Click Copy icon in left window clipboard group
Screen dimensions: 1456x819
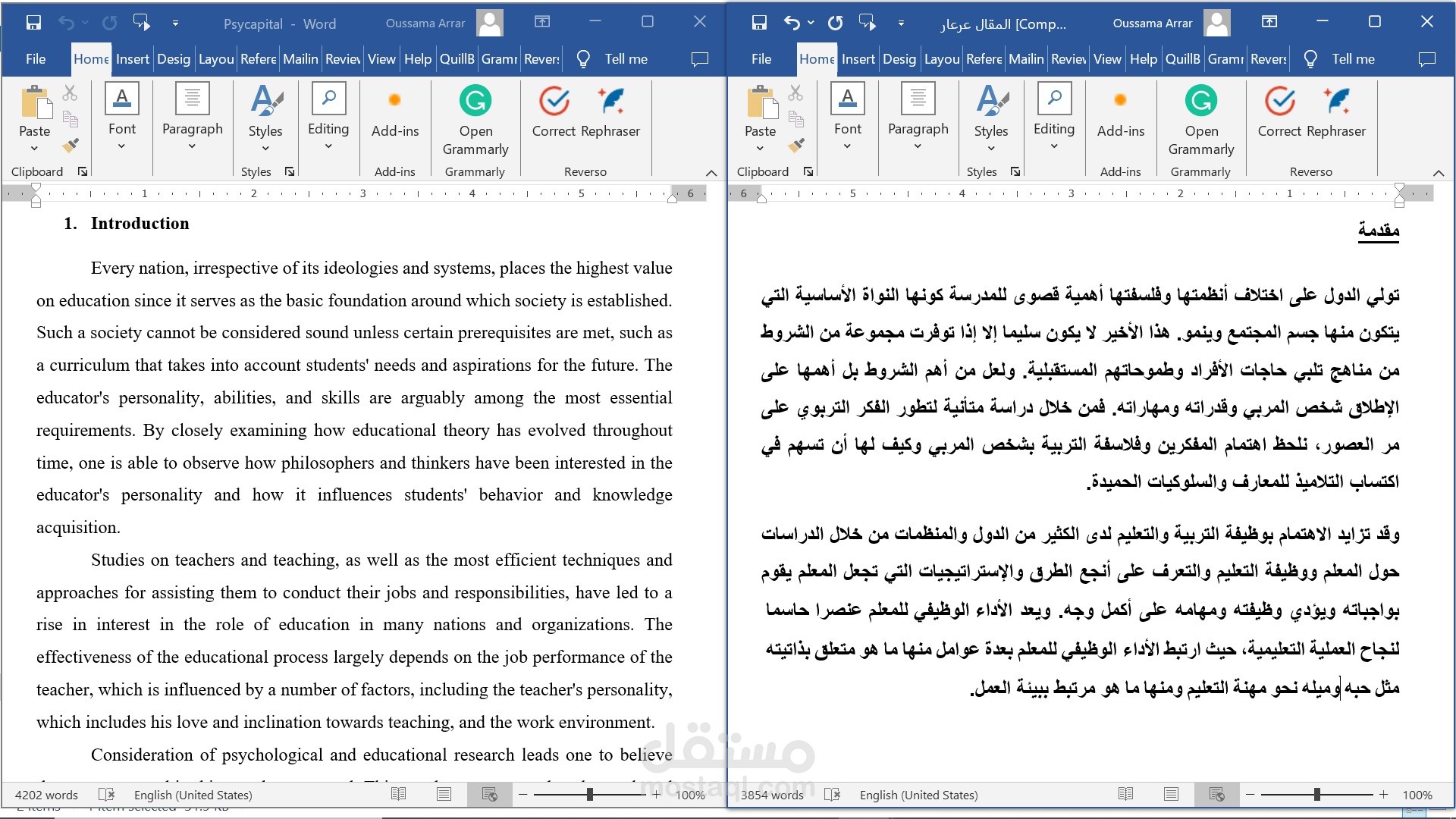pos(70,118)
